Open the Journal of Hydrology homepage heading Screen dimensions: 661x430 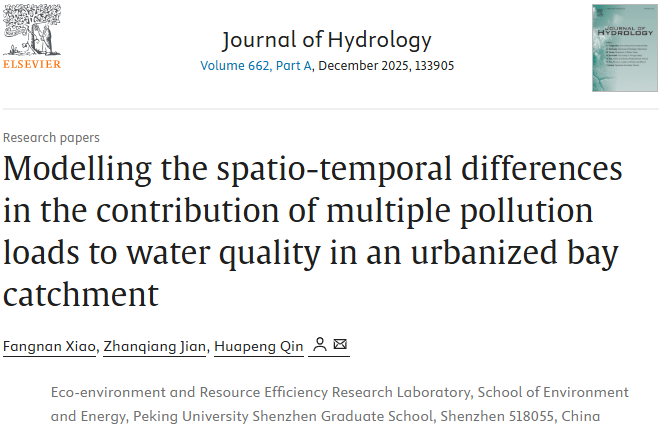pyautogui.click(x=326, y=39)
